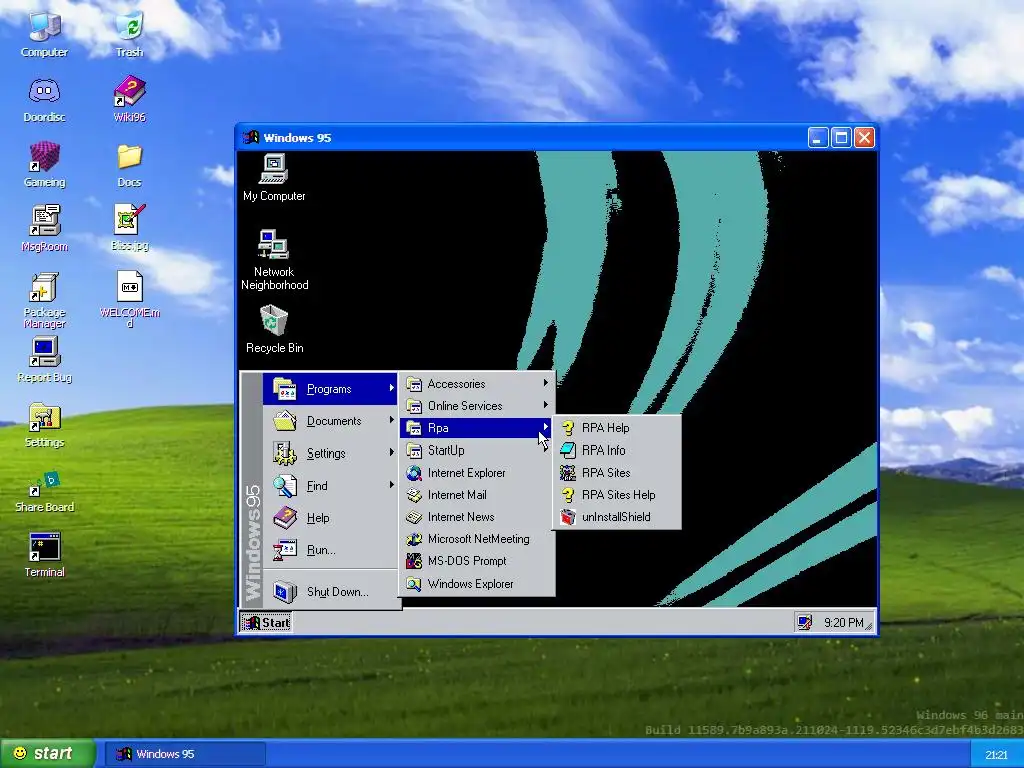Click the Report Bug desktop icon
Viewport: 1024px width, 768px height.
(x=44, y=360)
